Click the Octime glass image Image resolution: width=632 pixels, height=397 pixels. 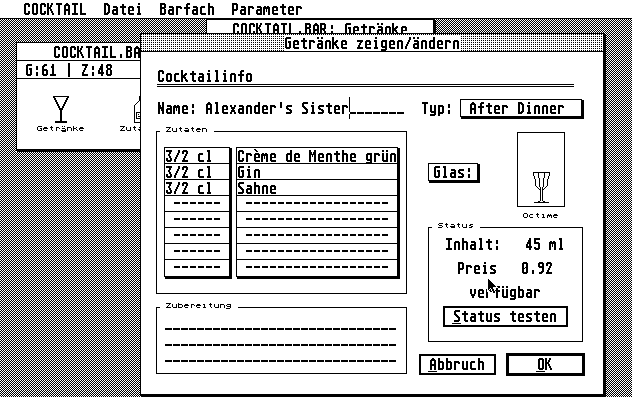pos(541,169)
